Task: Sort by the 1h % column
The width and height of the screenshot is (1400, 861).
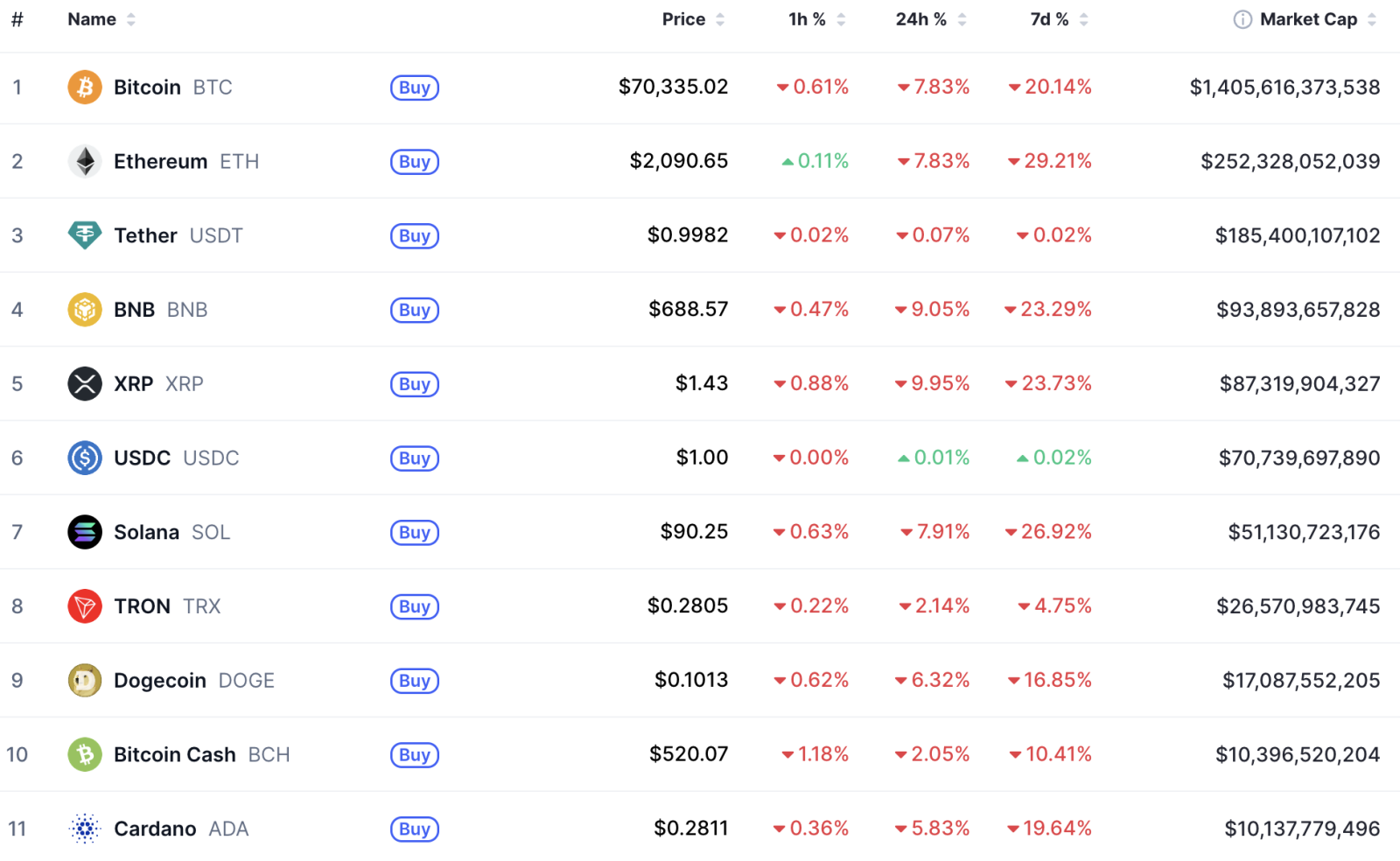Action: coord(807,19)
